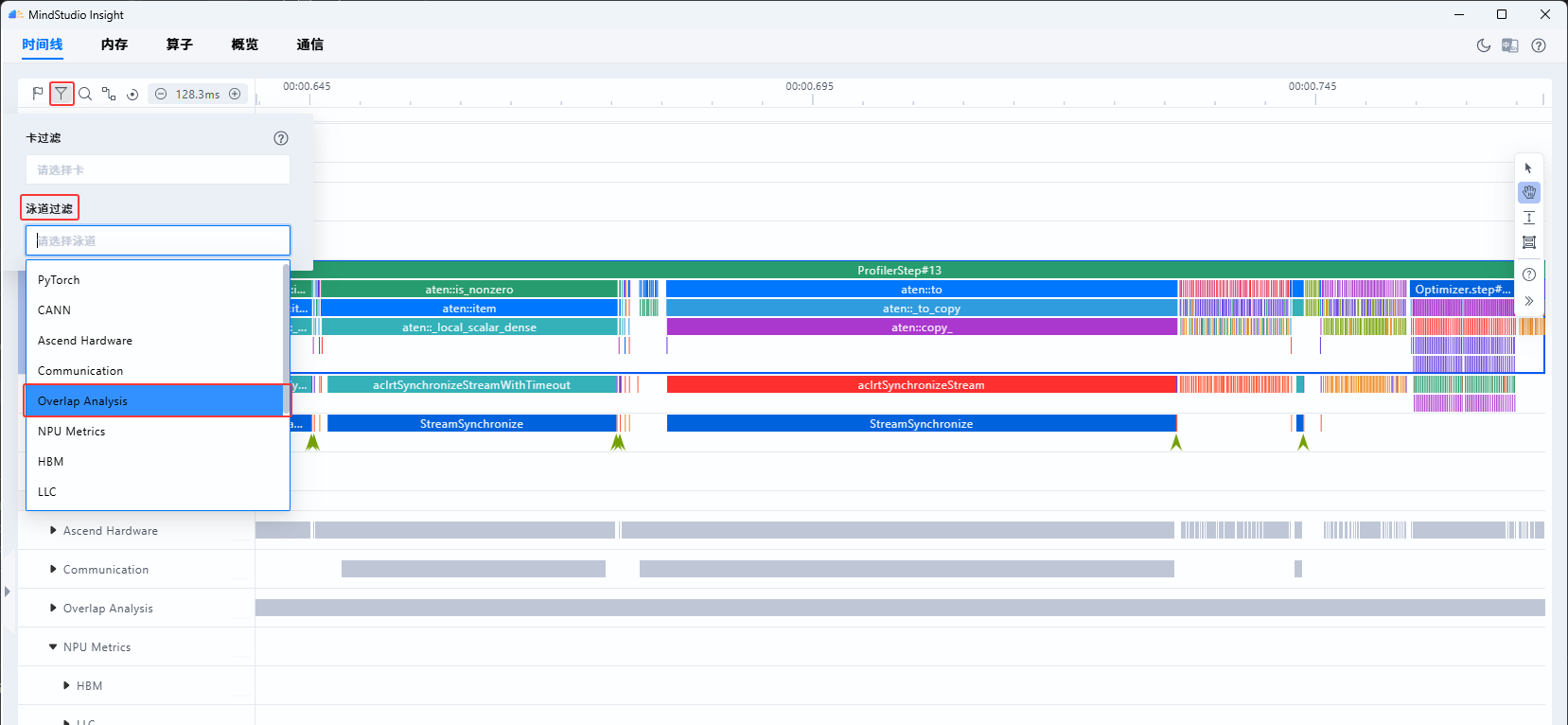Collapse the NPU Metrics lane

53,647
